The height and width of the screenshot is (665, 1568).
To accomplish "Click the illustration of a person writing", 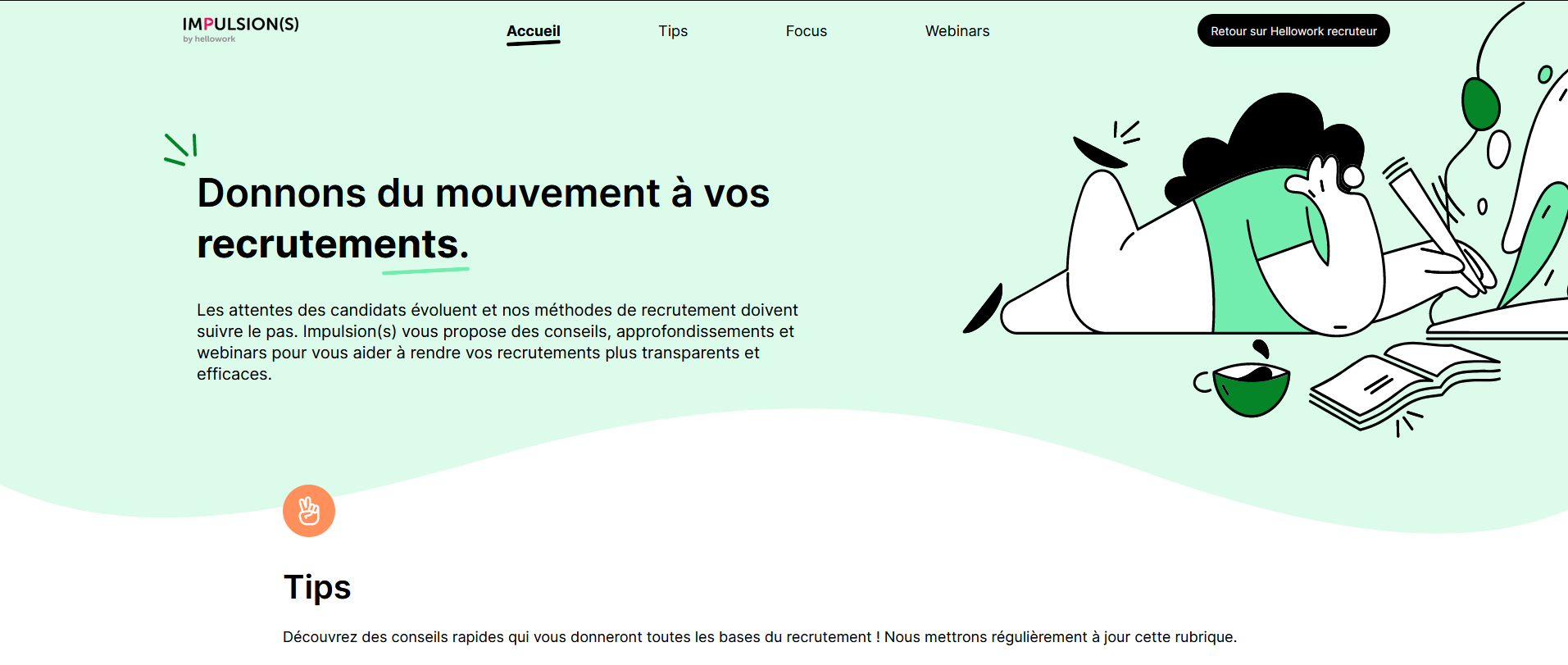I will pyautogui.click(x=1266, y=221).
